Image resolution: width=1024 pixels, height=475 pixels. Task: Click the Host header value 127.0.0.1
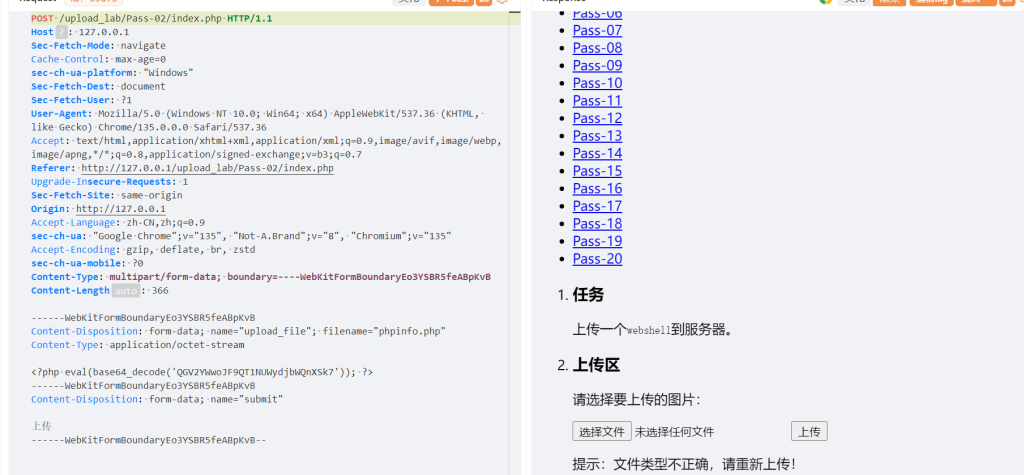point(104,32)
